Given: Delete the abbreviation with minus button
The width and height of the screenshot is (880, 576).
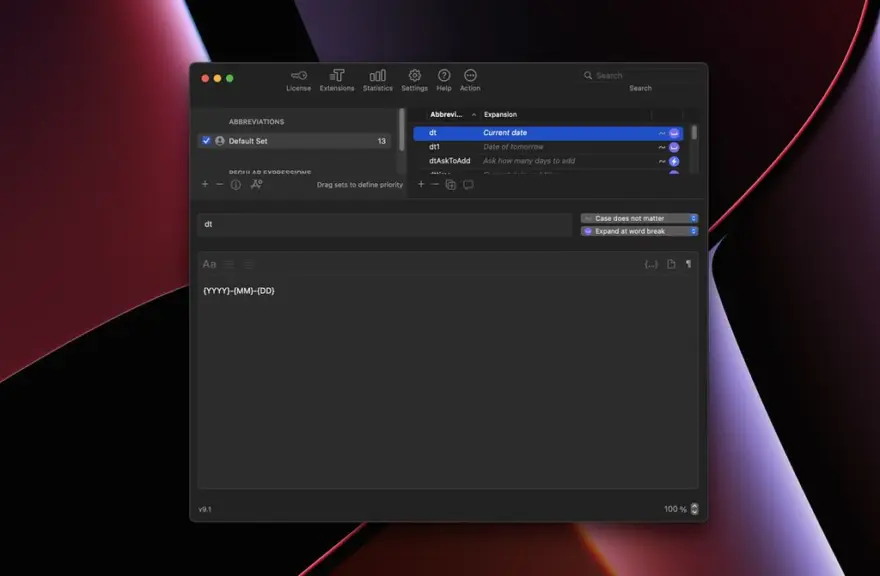Looking at the screenshot, I should pos(435,184).
